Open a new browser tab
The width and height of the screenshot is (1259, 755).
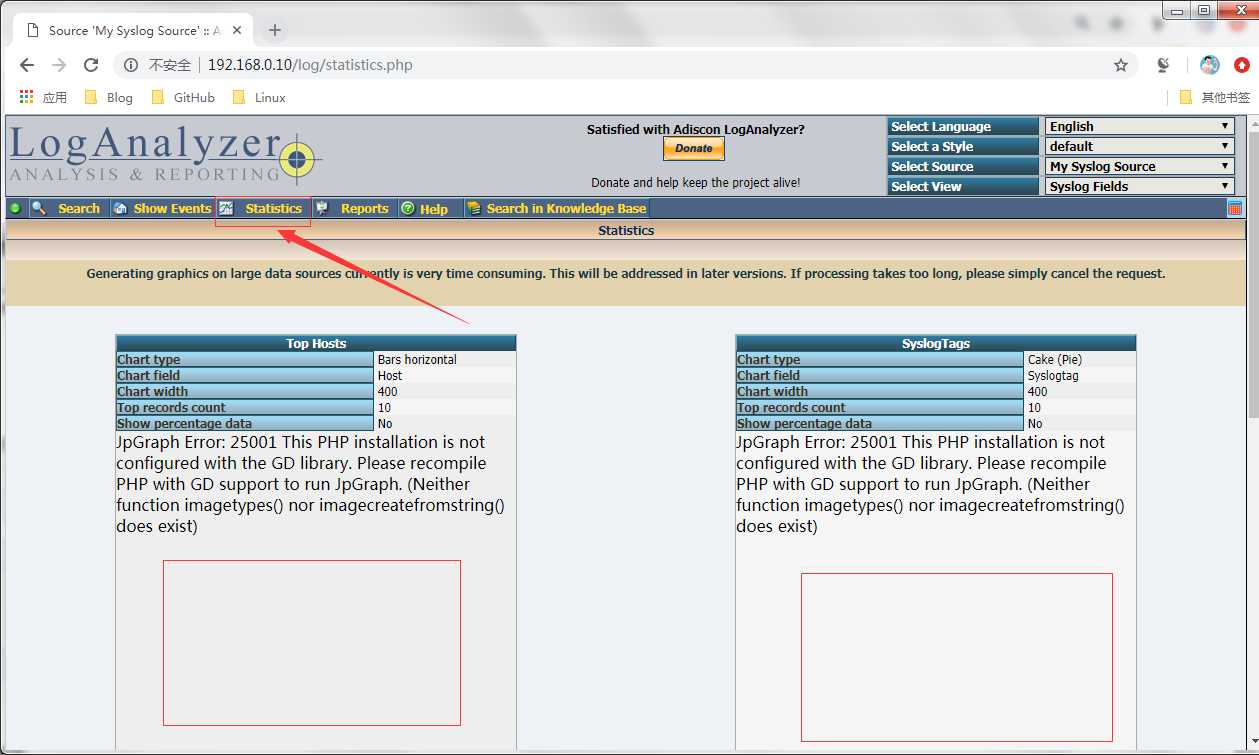tap(275, 30)
